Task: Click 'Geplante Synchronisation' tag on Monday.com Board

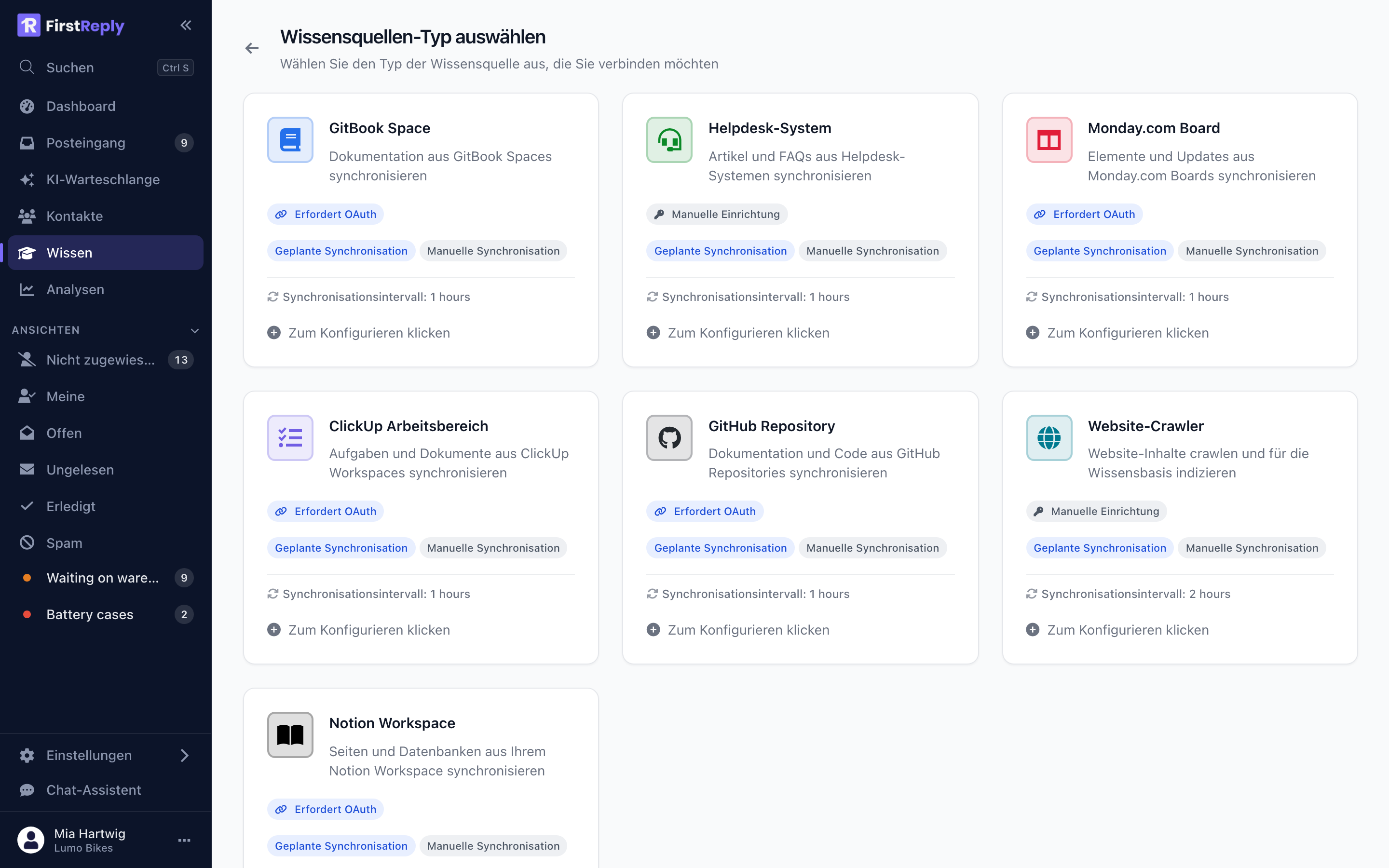Action: click(1100, 251)
